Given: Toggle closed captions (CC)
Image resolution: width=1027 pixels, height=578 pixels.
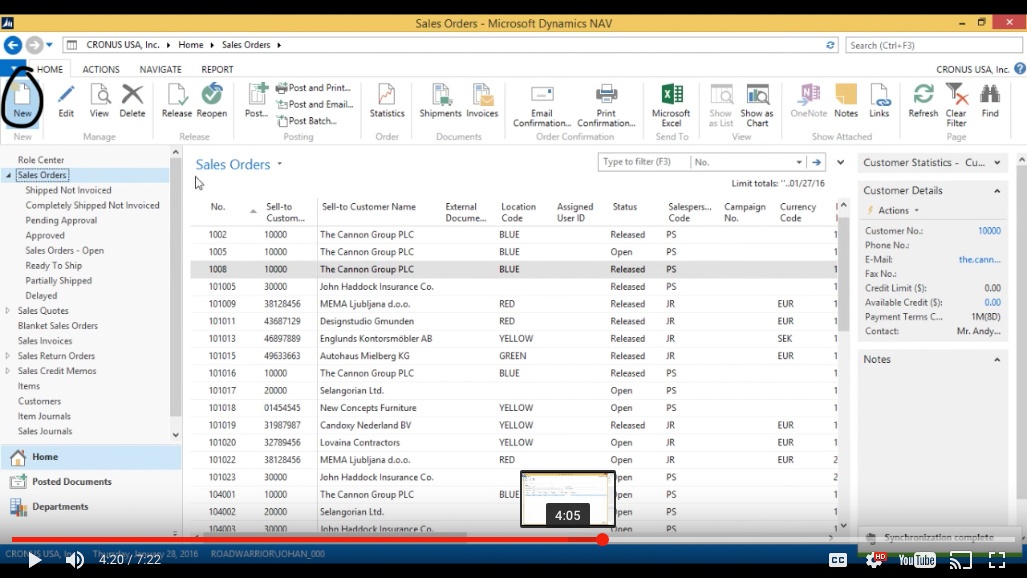Looking at the screenshot, I should pos(838,560).
